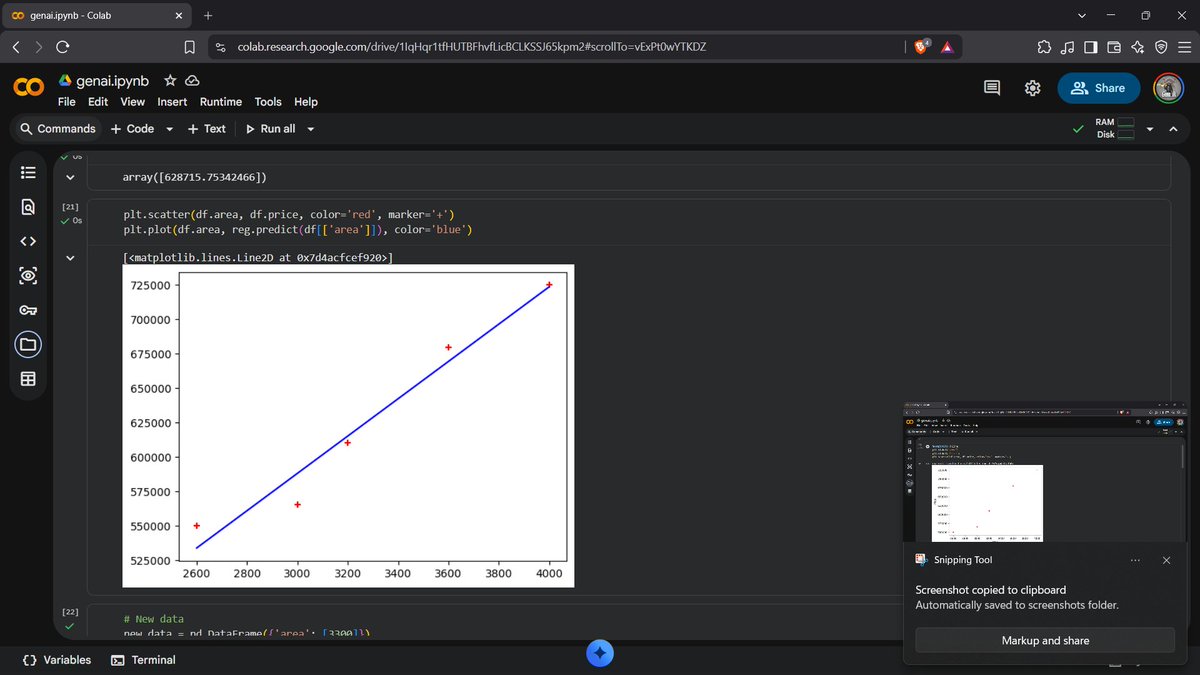
Task: Bookmark this page in address bar
Action: tap(190, 47)
